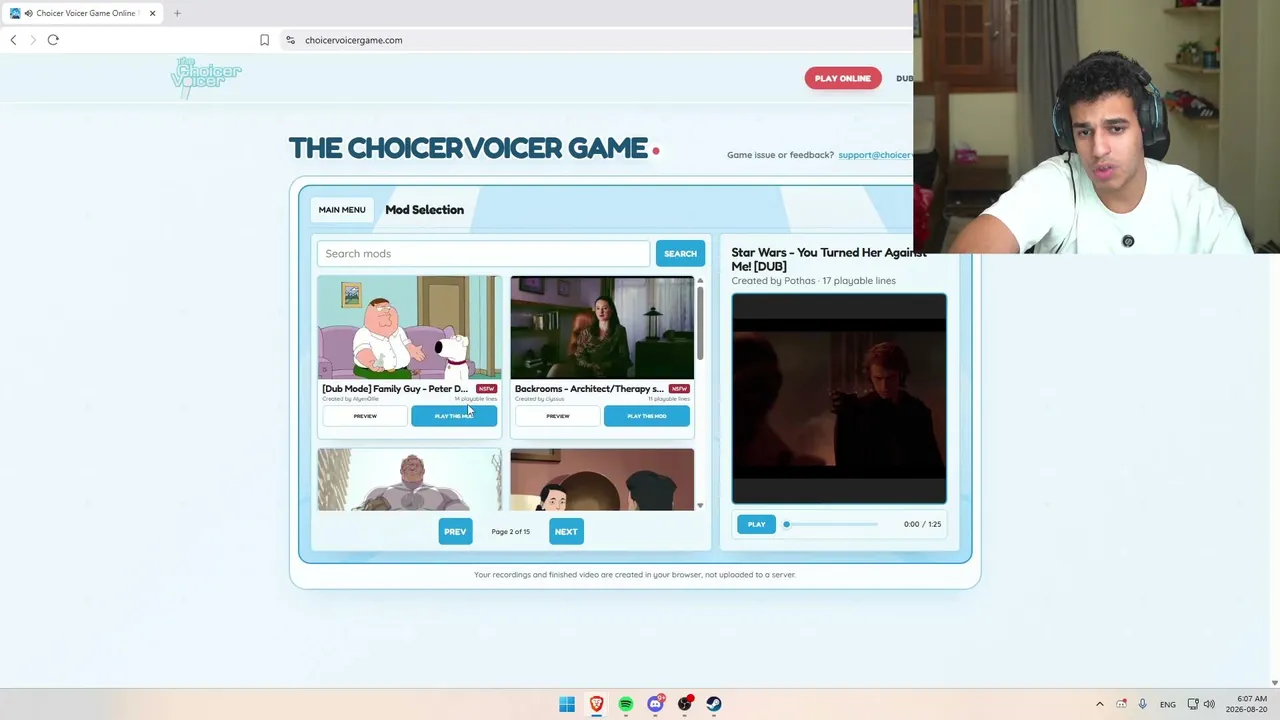Click the preview video progress slider
1280x720 pixels.
pyautogui.click(x=832, y=524)
